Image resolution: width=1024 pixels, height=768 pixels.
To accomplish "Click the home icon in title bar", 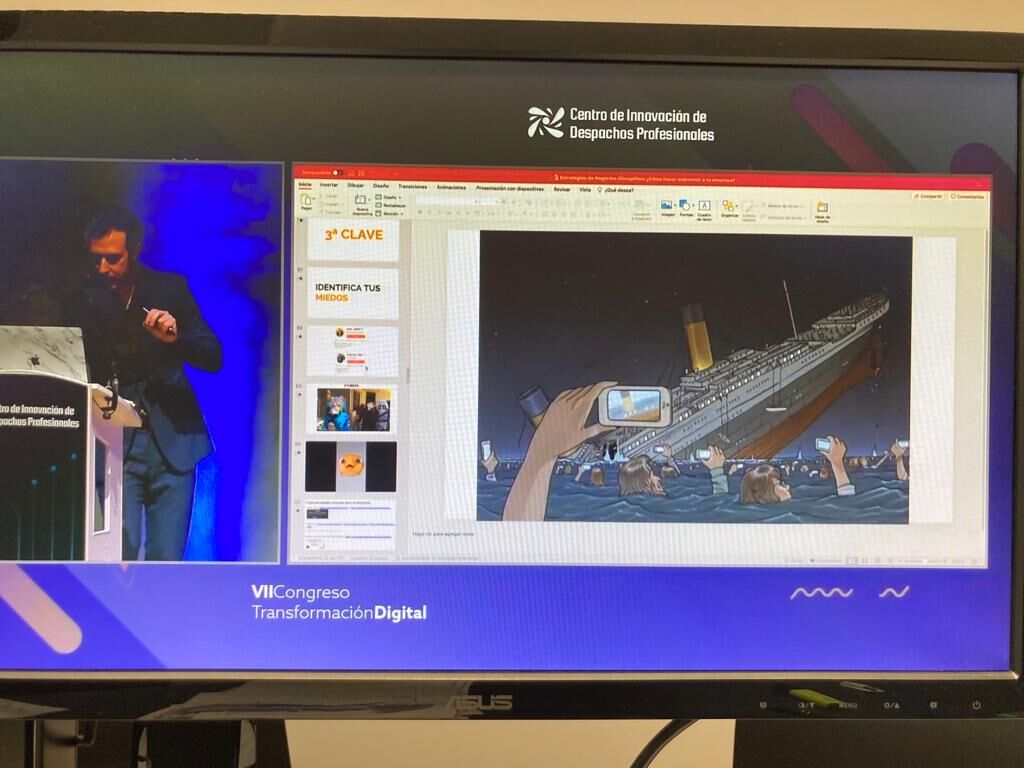I will point(351,173).
